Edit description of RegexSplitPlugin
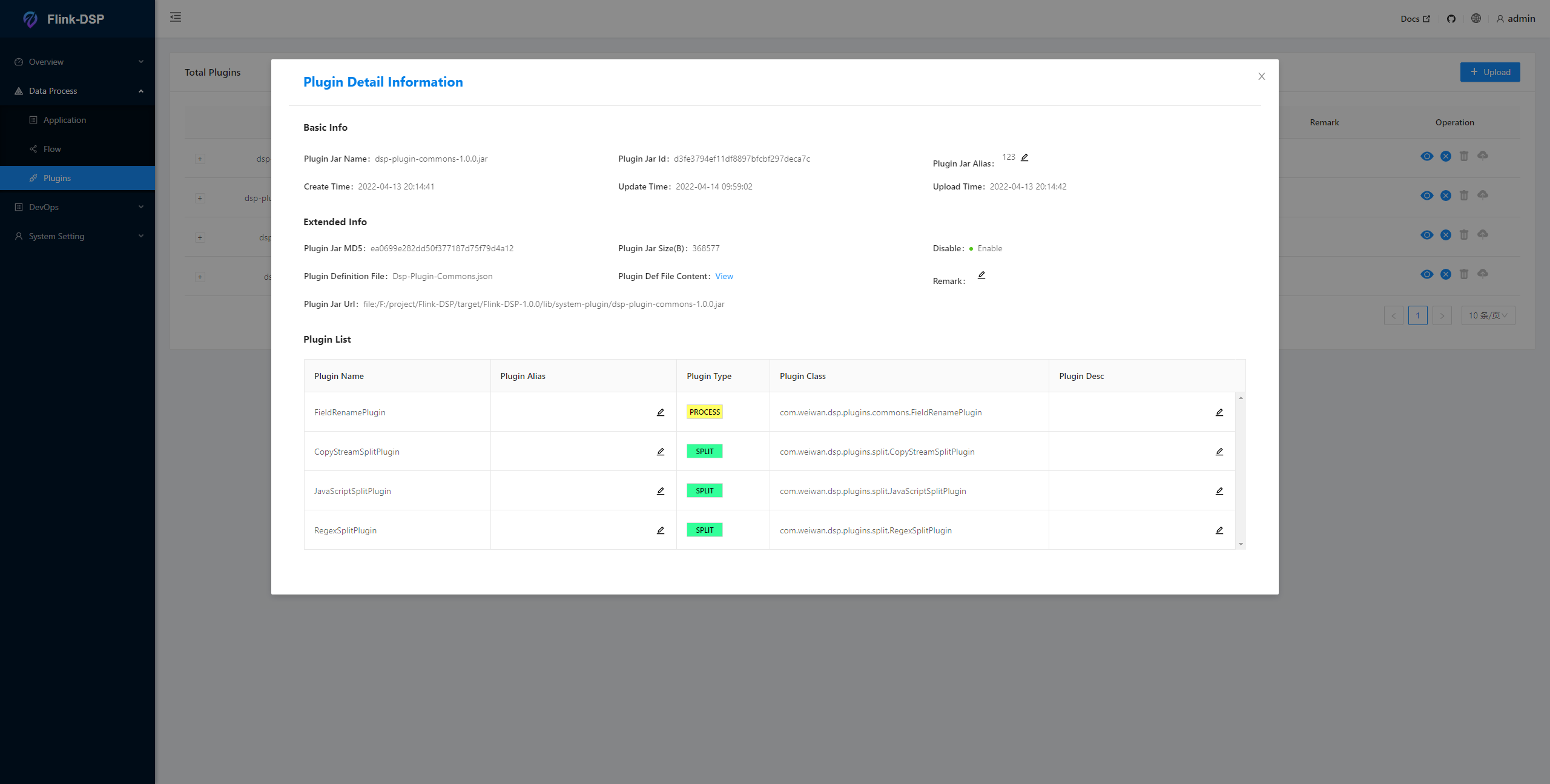The height and width of the screenshot is (784, 1550). click(x=1219, y=530)
